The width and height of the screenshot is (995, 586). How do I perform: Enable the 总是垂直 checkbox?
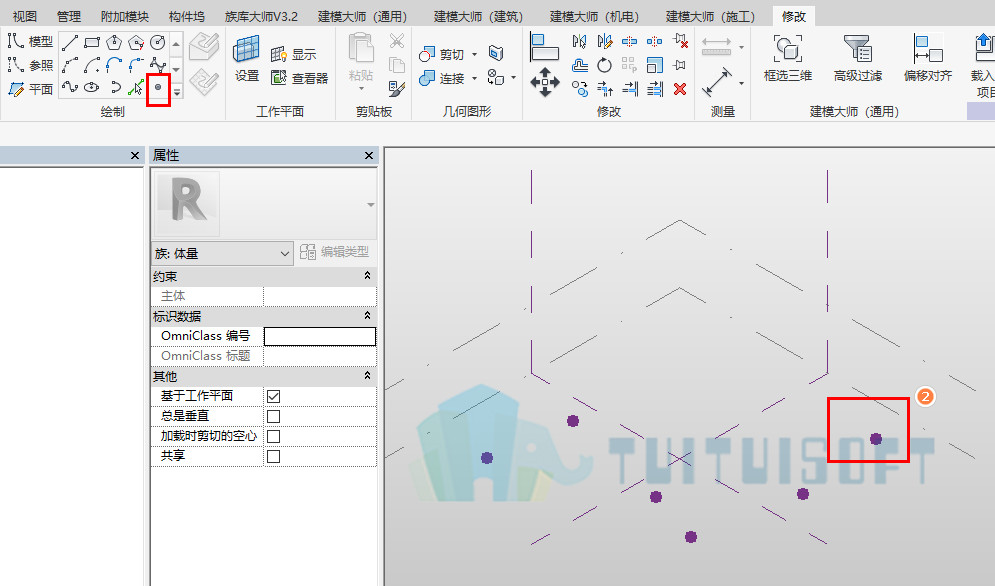273,416
